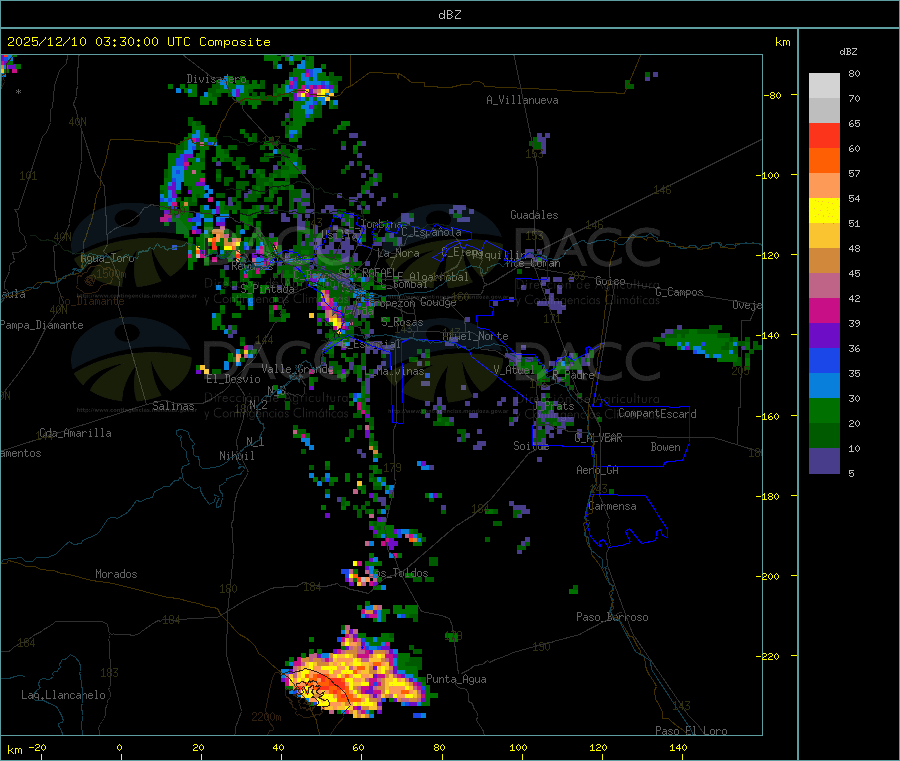Select the magenta 42-39 dBZ legend swatch
This screenshot has height=761, width=900.
point(824,310)
